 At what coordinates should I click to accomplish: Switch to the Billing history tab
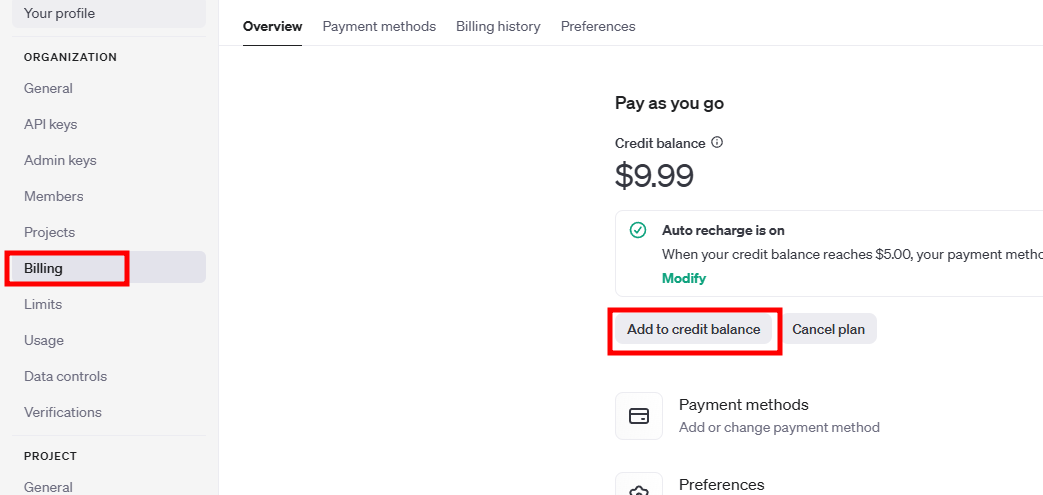coord(498,26)
